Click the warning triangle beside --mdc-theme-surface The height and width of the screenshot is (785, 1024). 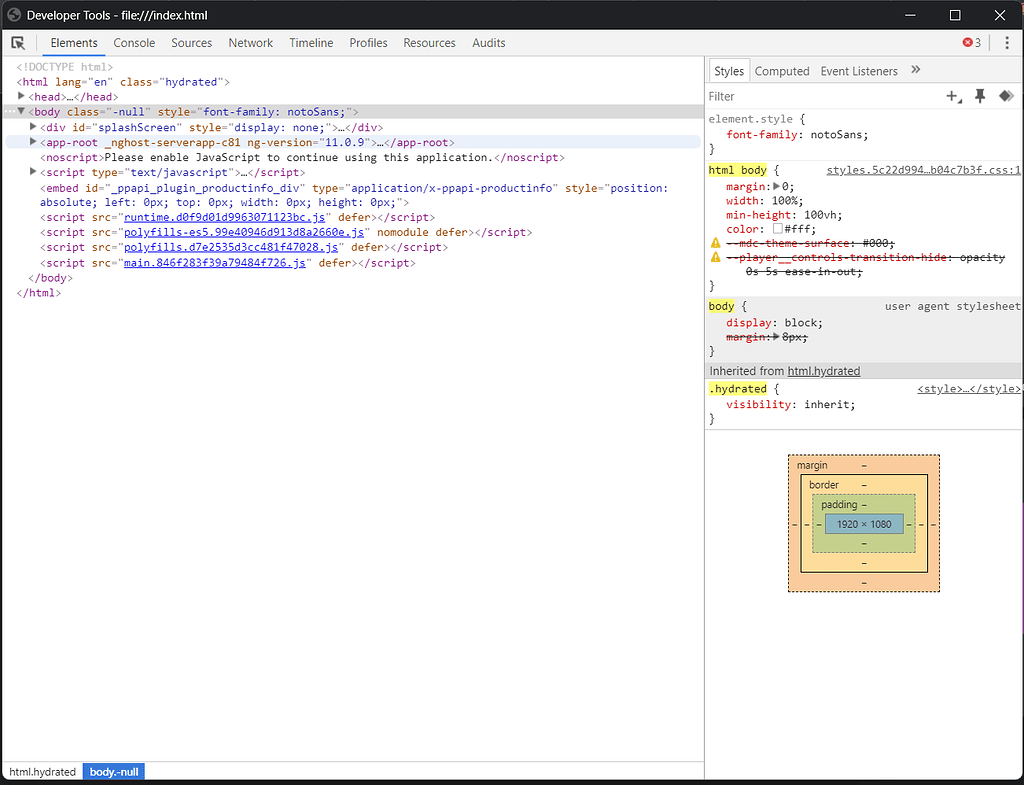coord(714,242)
